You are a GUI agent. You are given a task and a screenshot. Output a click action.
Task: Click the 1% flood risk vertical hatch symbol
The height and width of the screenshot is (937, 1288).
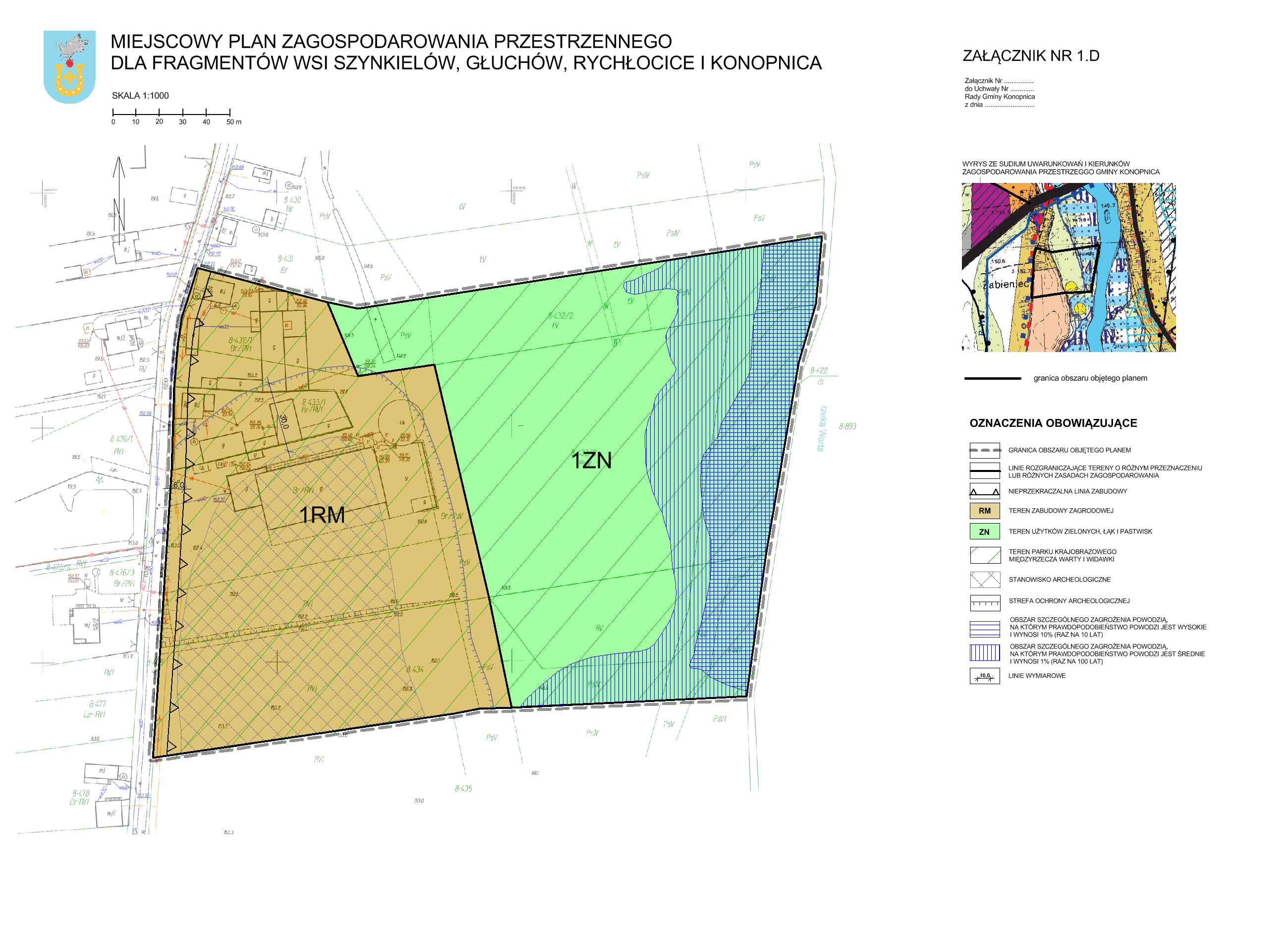point(985,652)
